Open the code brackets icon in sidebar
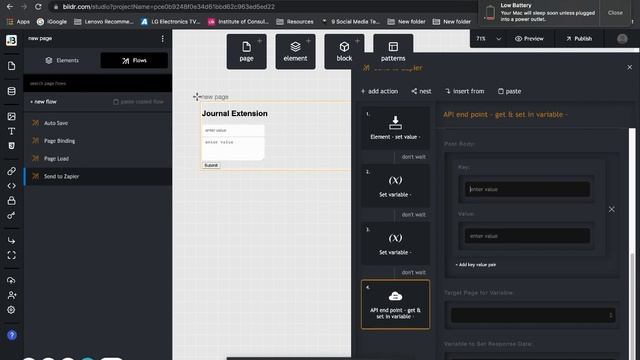 tap(11, 186)
